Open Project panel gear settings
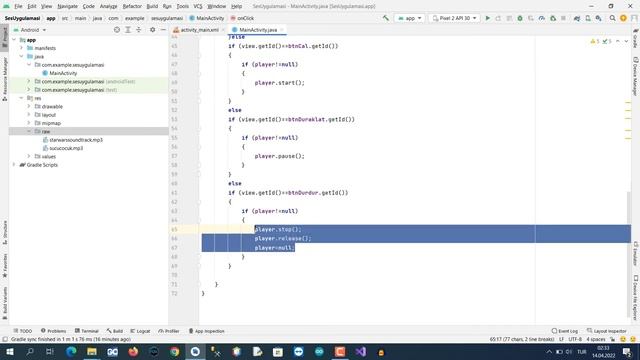The image size is (640, 360). [x=152, y=30]
